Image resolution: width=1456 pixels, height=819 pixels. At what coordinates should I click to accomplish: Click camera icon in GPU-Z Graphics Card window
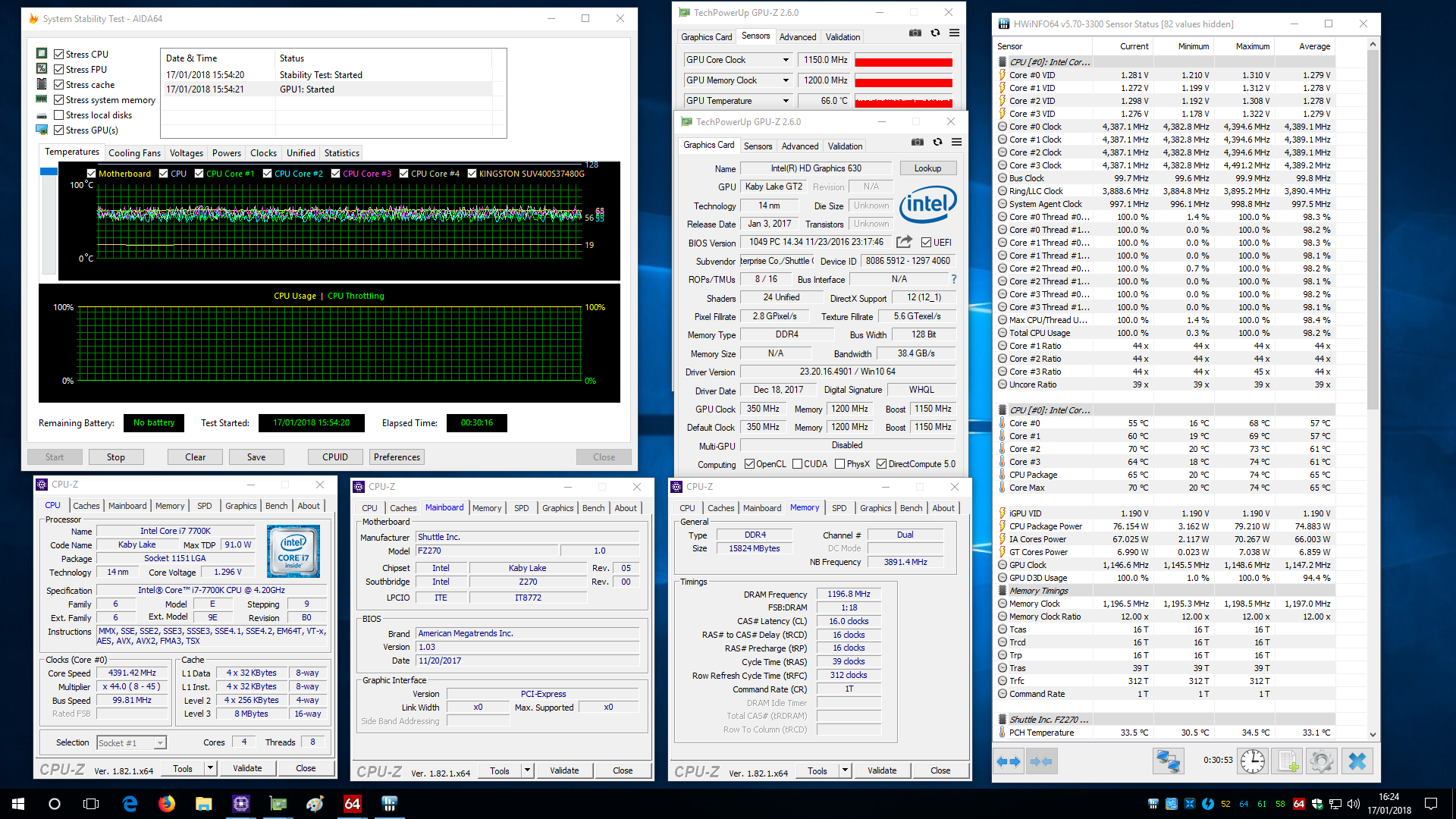click(x=918, y=142)
